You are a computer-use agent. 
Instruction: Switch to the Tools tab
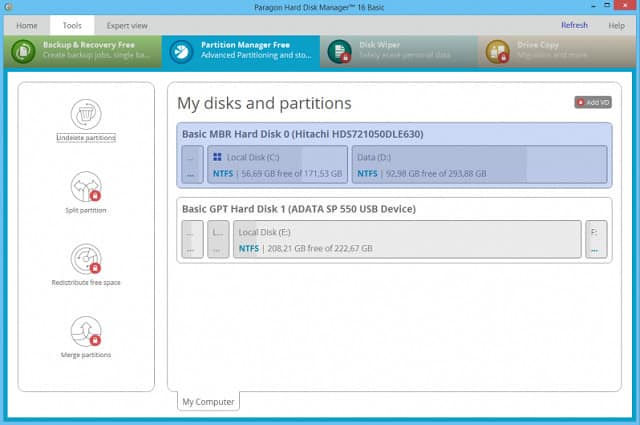(x=72, y=25)
